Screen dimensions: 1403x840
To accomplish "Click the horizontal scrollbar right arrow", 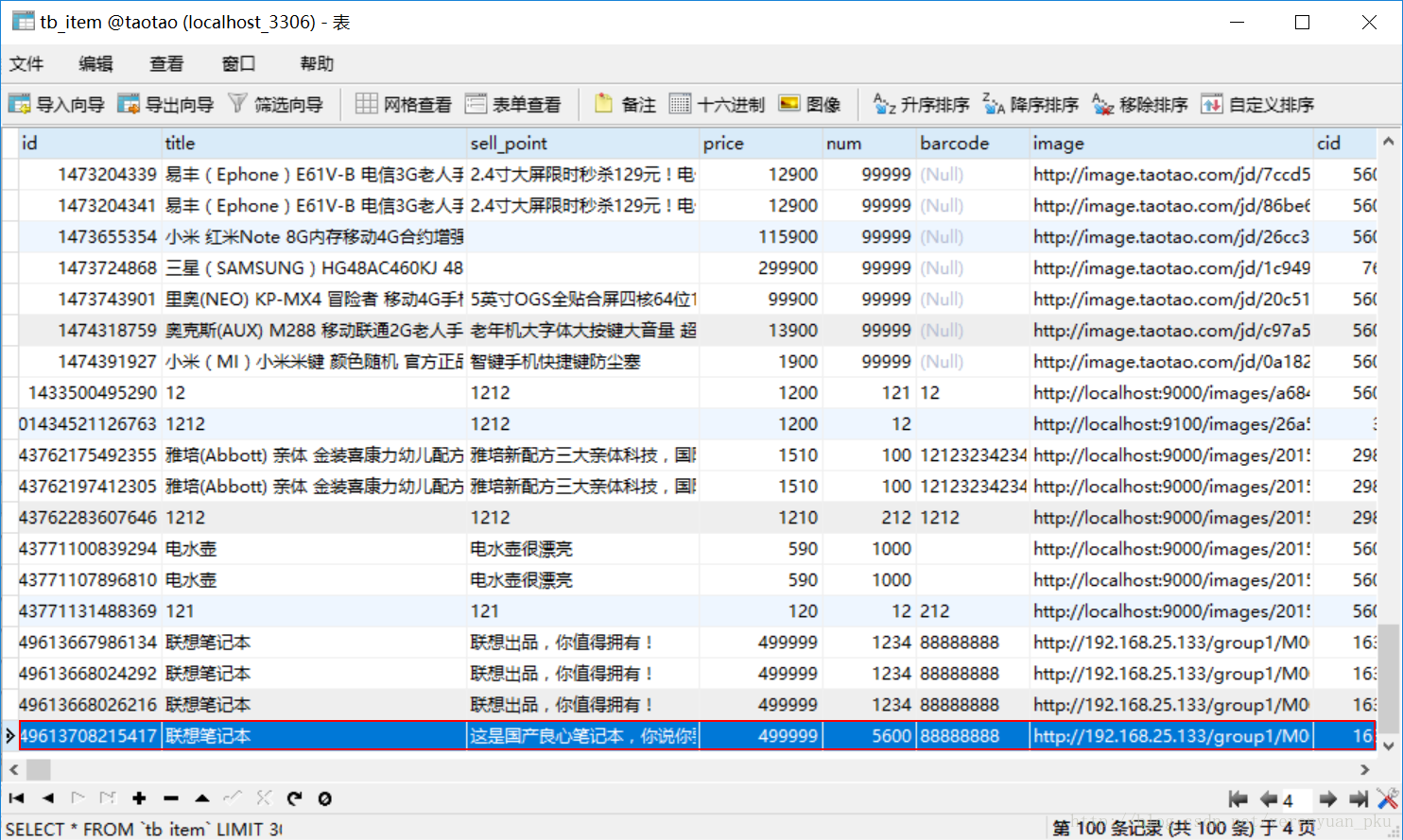I will [1365, 770].
